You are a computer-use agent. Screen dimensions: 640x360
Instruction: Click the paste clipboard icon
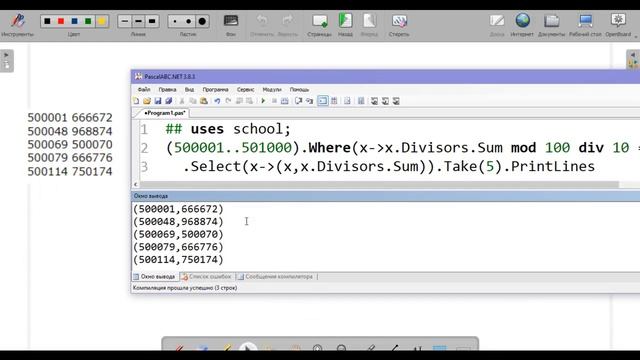click(204, 101)
